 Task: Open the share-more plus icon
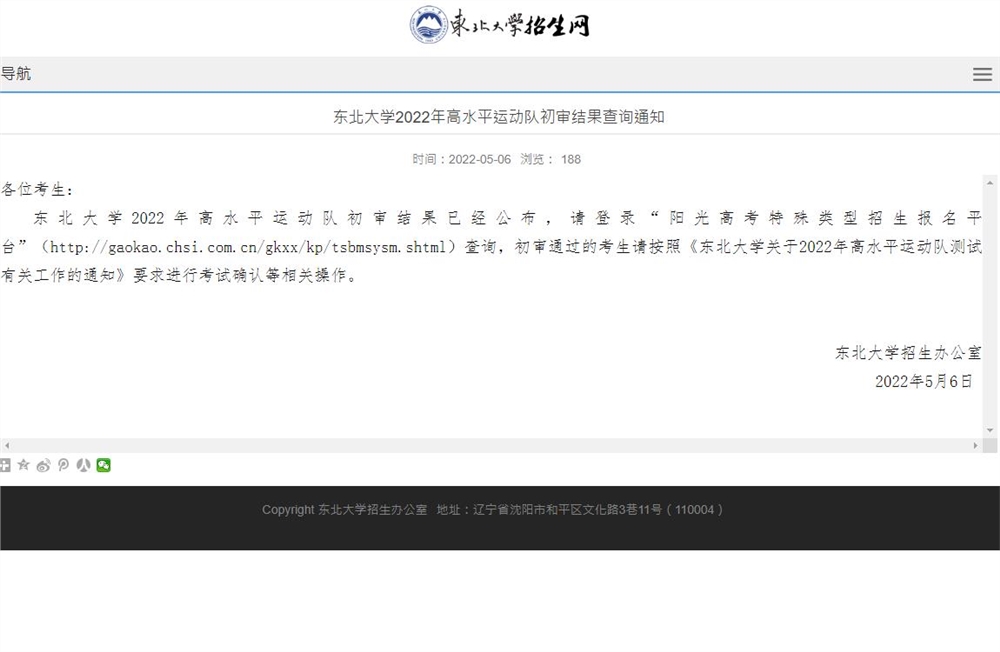point(5,465)
